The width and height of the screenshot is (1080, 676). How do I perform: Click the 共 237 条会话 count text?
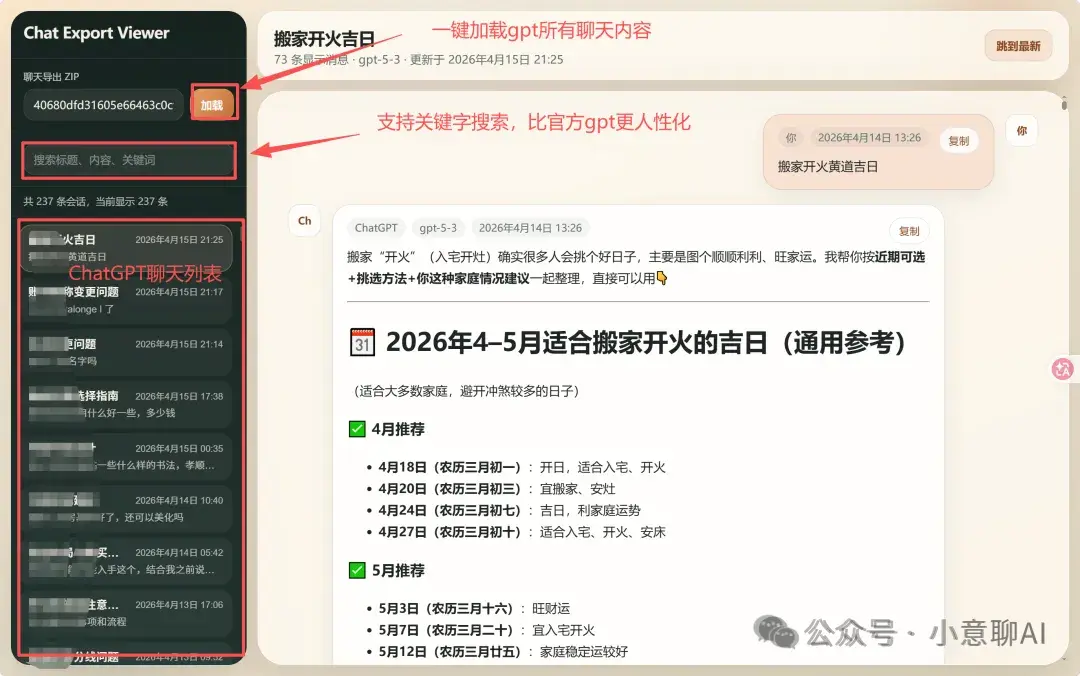tap(96, 201)
